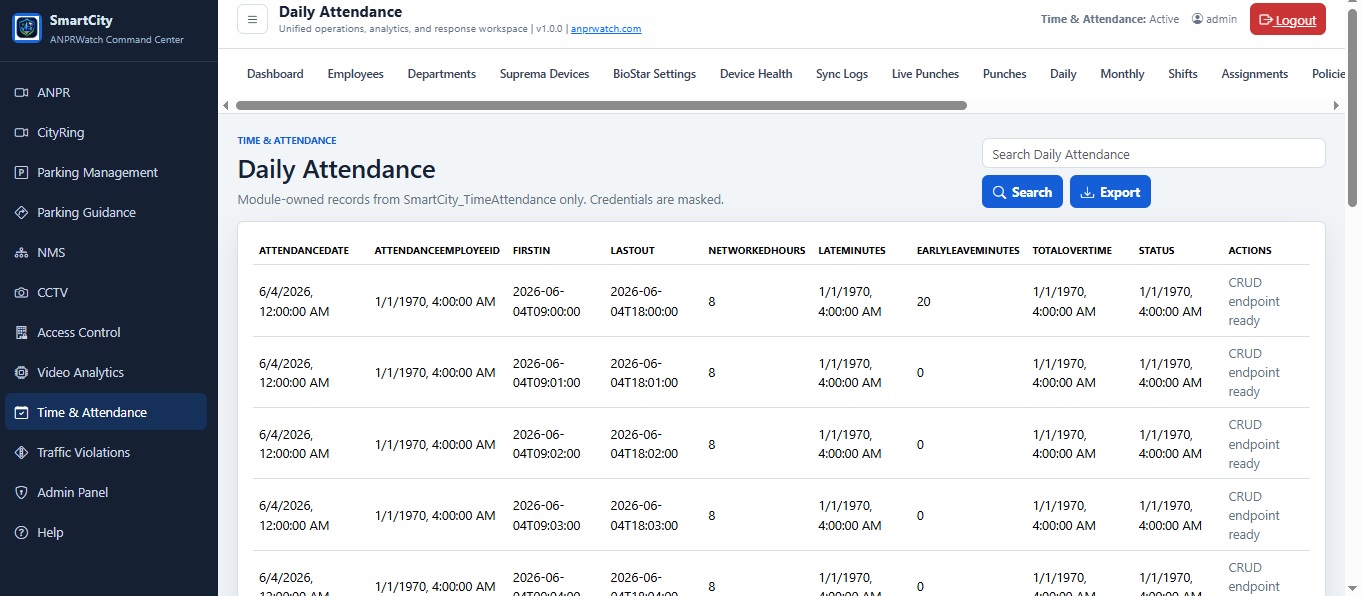
Task: Select Traffic Violations in sidebar
Action: [x=106, y=452]
